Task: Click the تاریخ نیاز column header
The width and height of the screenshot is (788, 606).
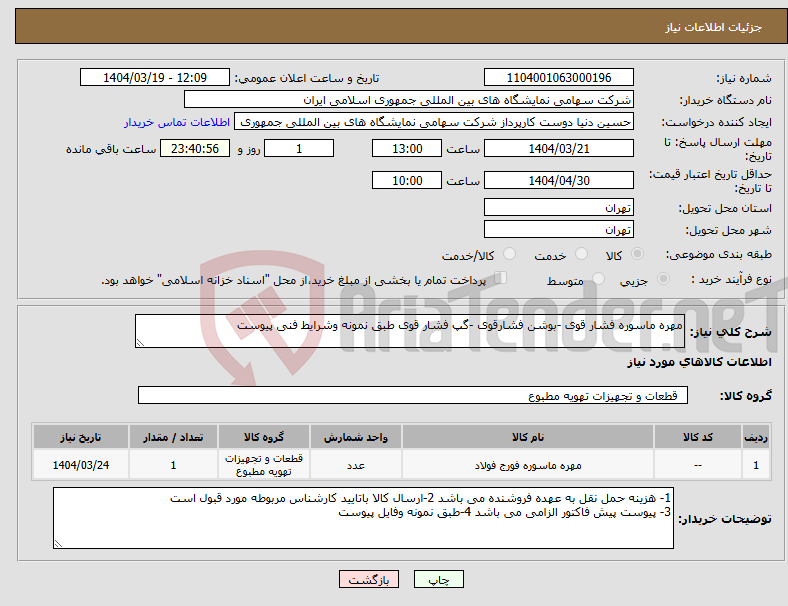Action: click(81, 437)
